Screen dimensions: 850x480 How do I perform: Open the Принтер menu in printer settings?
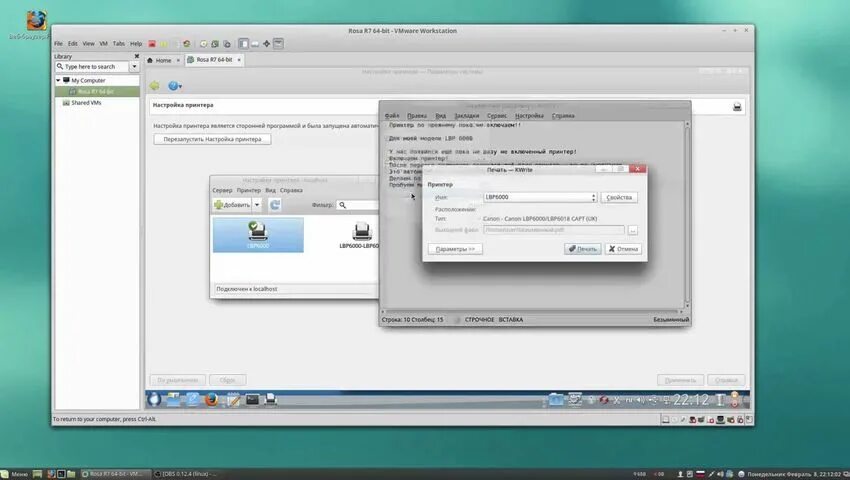click(249, 190)
